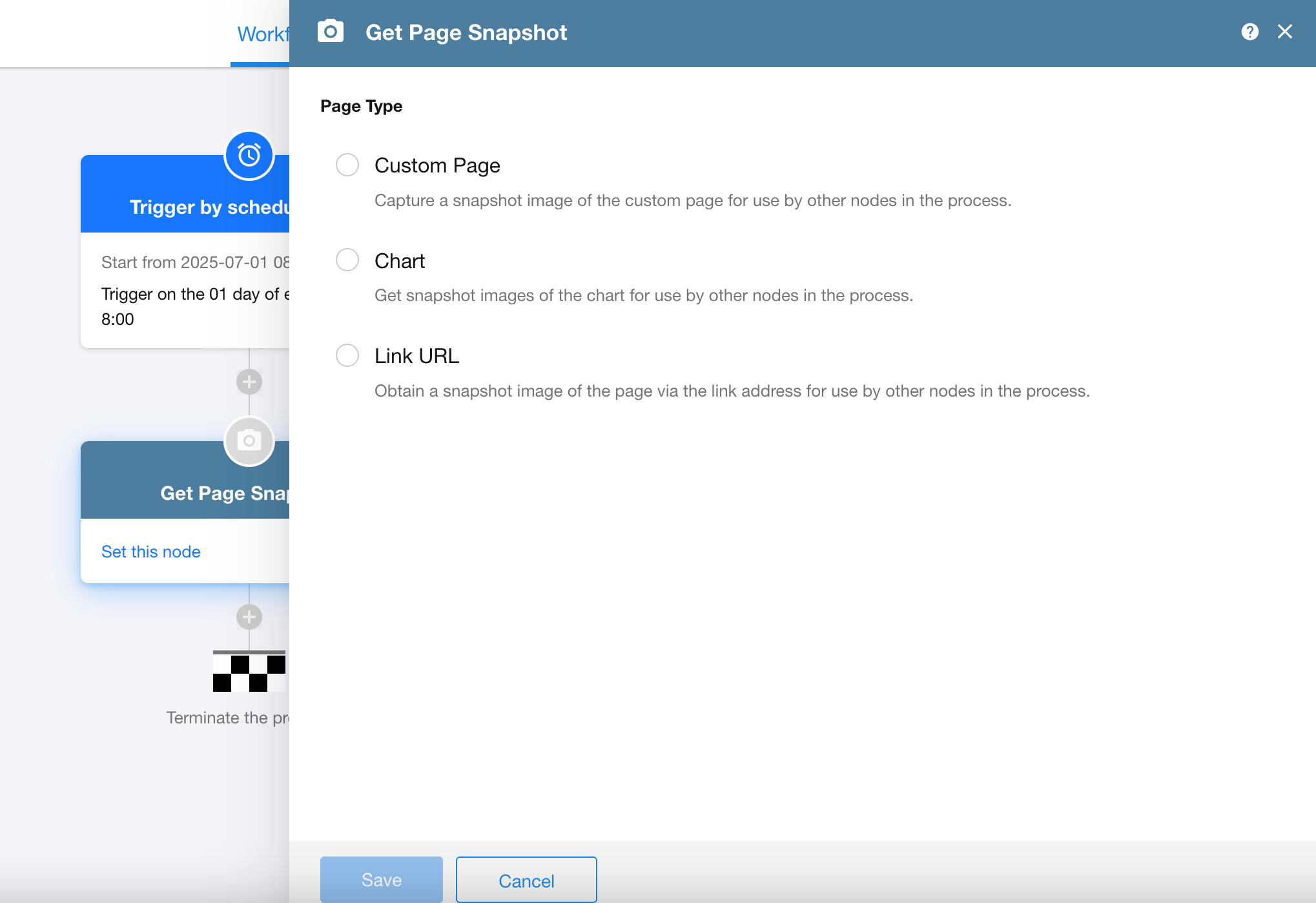Viewport: 1316px width, 903px height.
Task: Click the alarm clock trigger icon
Action: [249, 156]
